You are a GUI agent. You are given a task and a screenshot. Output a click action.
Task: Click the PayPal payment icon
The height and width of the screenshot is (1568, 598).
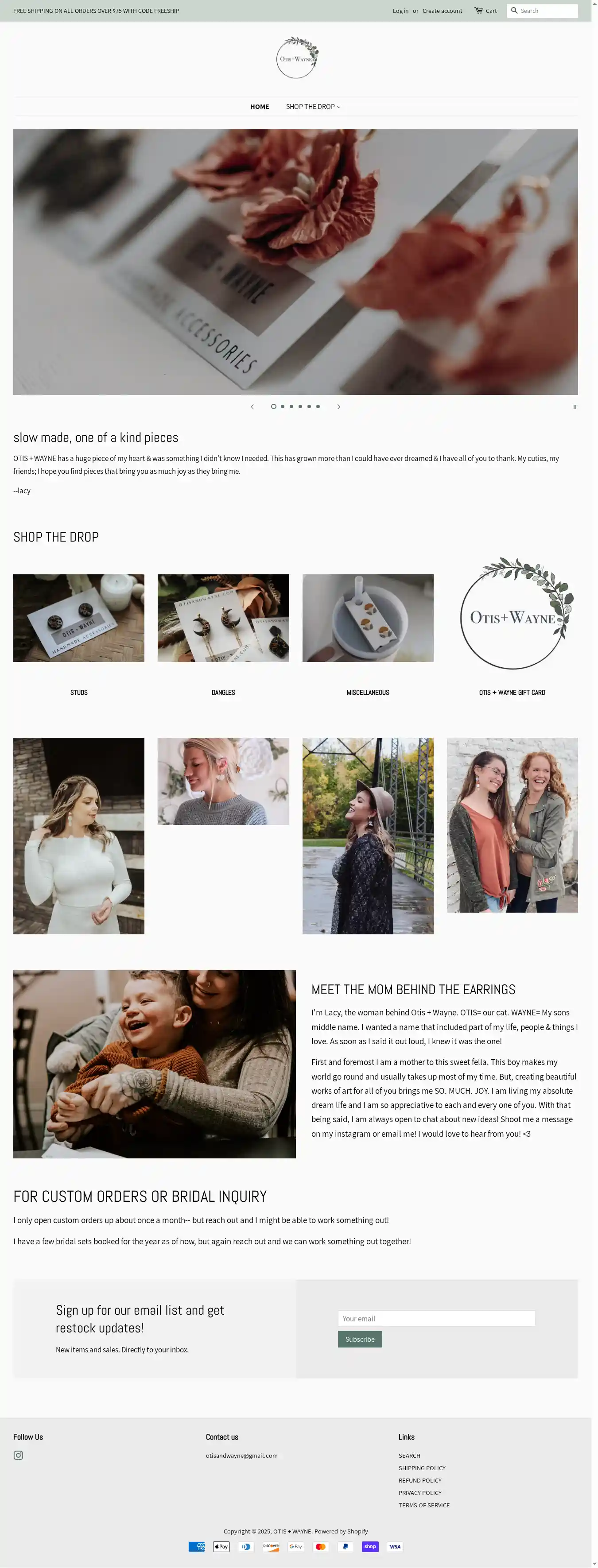pos(345,1547)
